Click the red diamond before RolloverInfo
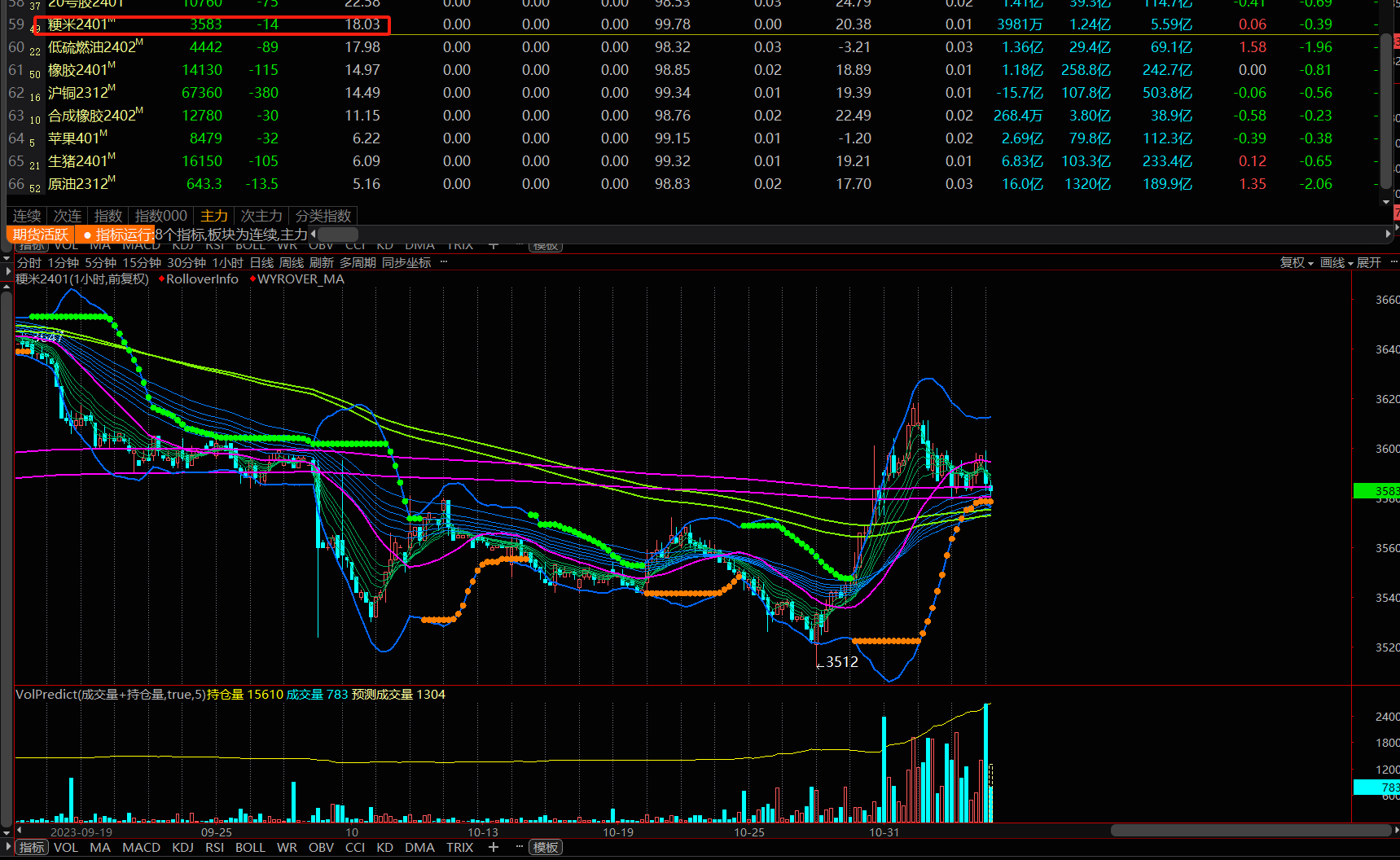Image resolution: width=1400 pixels, height=860 pixels. click(x=161, y=279)
